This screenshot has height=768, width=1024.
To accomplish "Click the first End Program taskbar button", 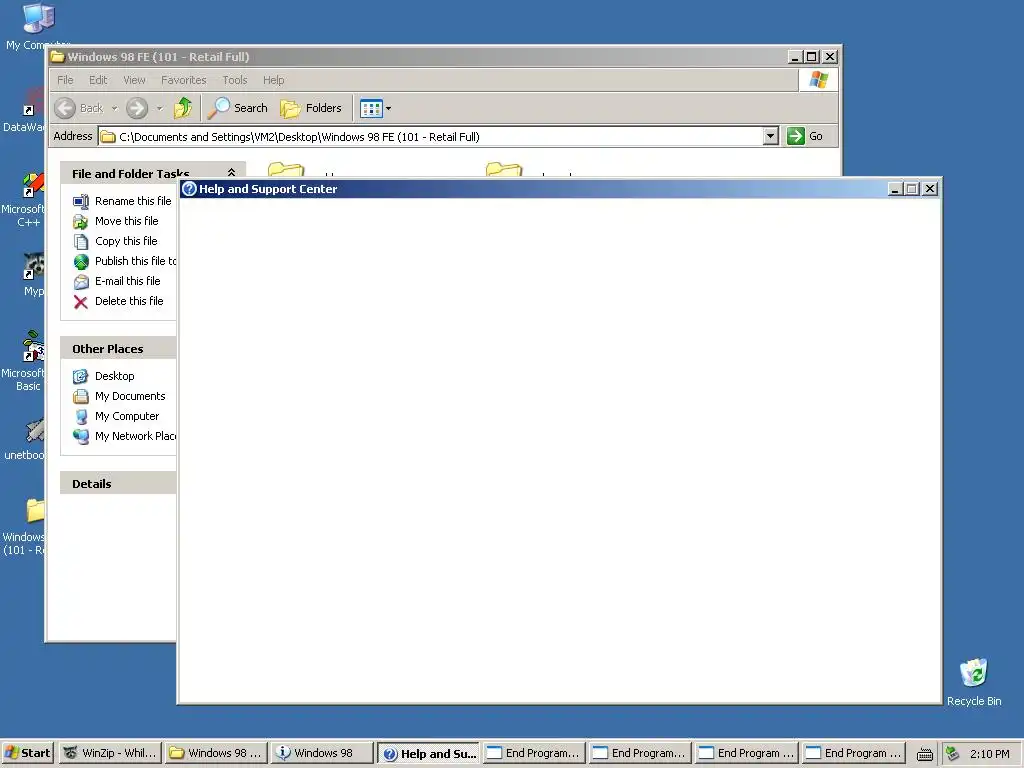I will (x=534, y=753).
